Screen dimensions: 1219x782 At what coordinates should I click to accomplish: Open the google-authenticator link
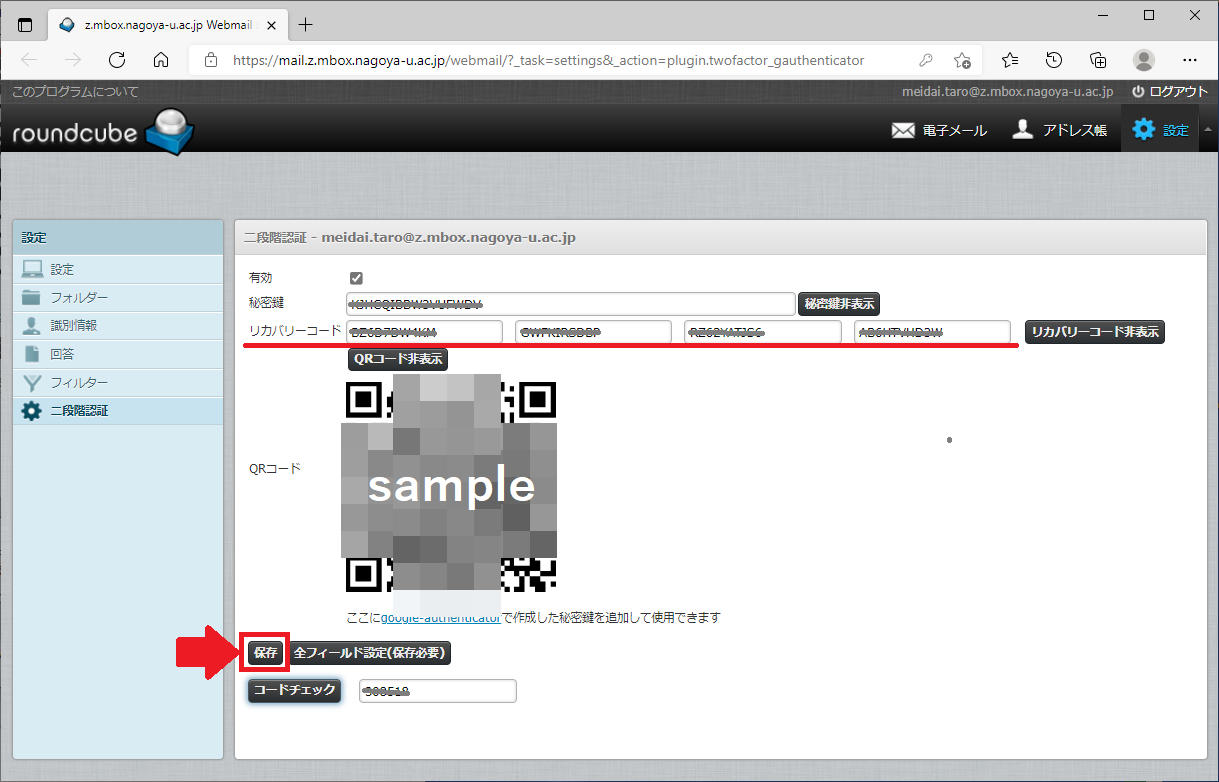point(441,618)
